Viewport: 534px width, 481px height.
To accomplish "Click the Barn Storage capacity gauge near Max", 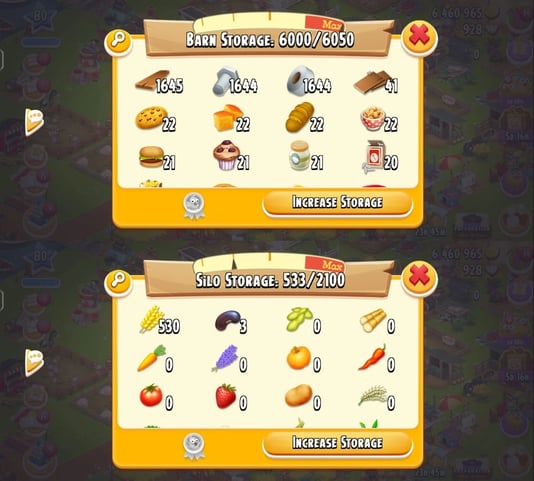I will pyautogui.click(x=269, y=22).
